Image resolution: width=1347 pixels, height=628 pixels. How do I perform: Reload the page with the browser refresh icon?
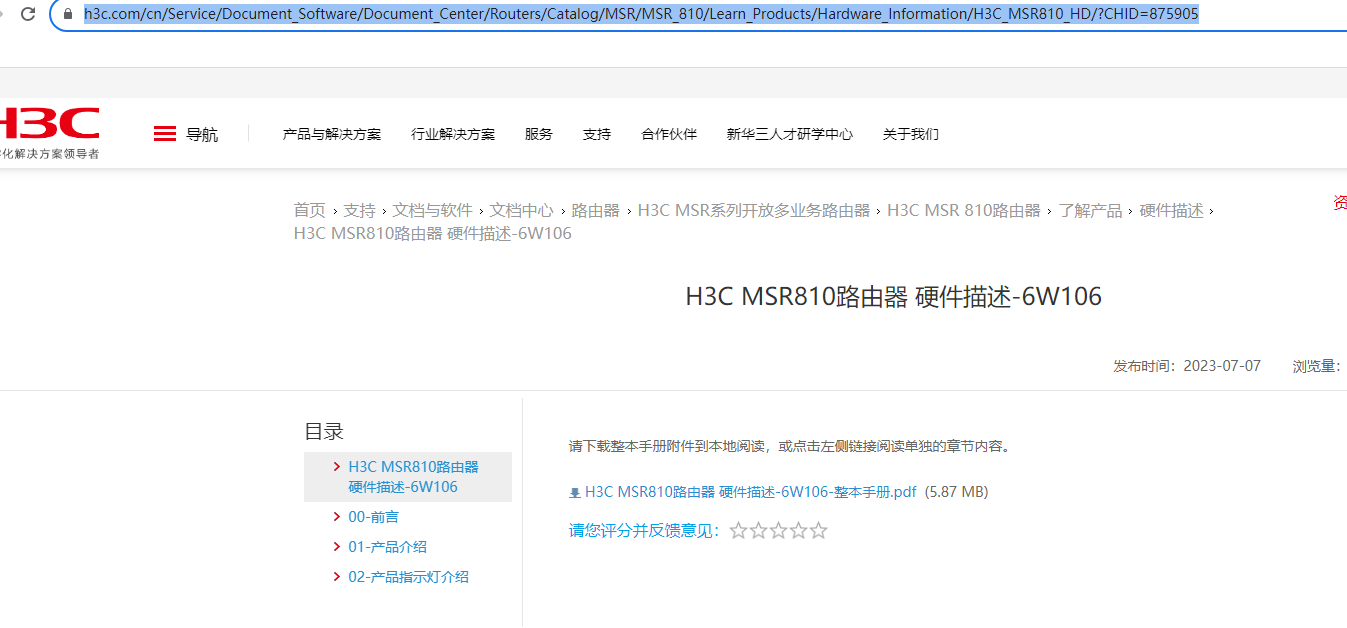click(28, 14)
